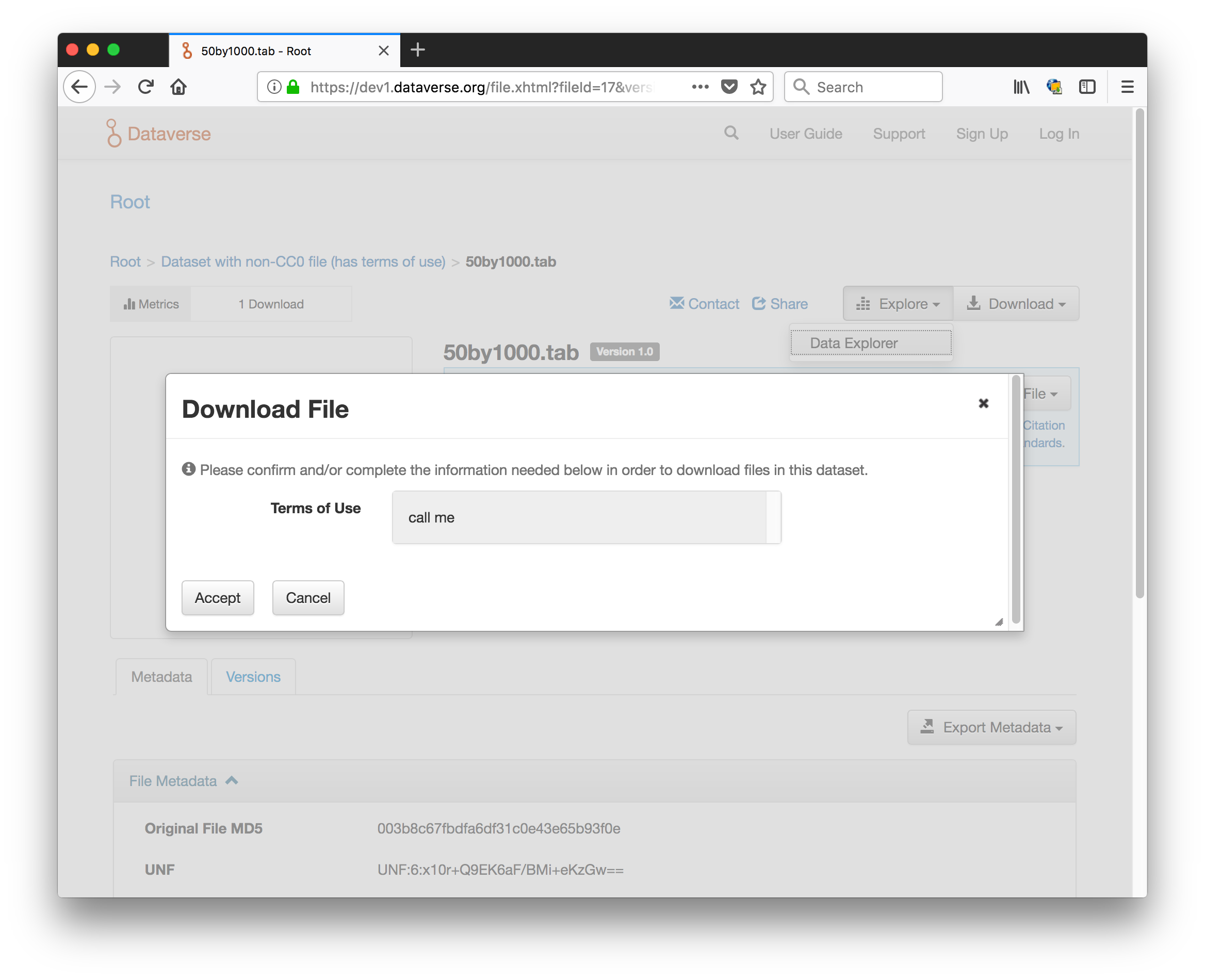Click the Terms of Use text box
This screenshot has width=1205, height=980.
(587, 518)
